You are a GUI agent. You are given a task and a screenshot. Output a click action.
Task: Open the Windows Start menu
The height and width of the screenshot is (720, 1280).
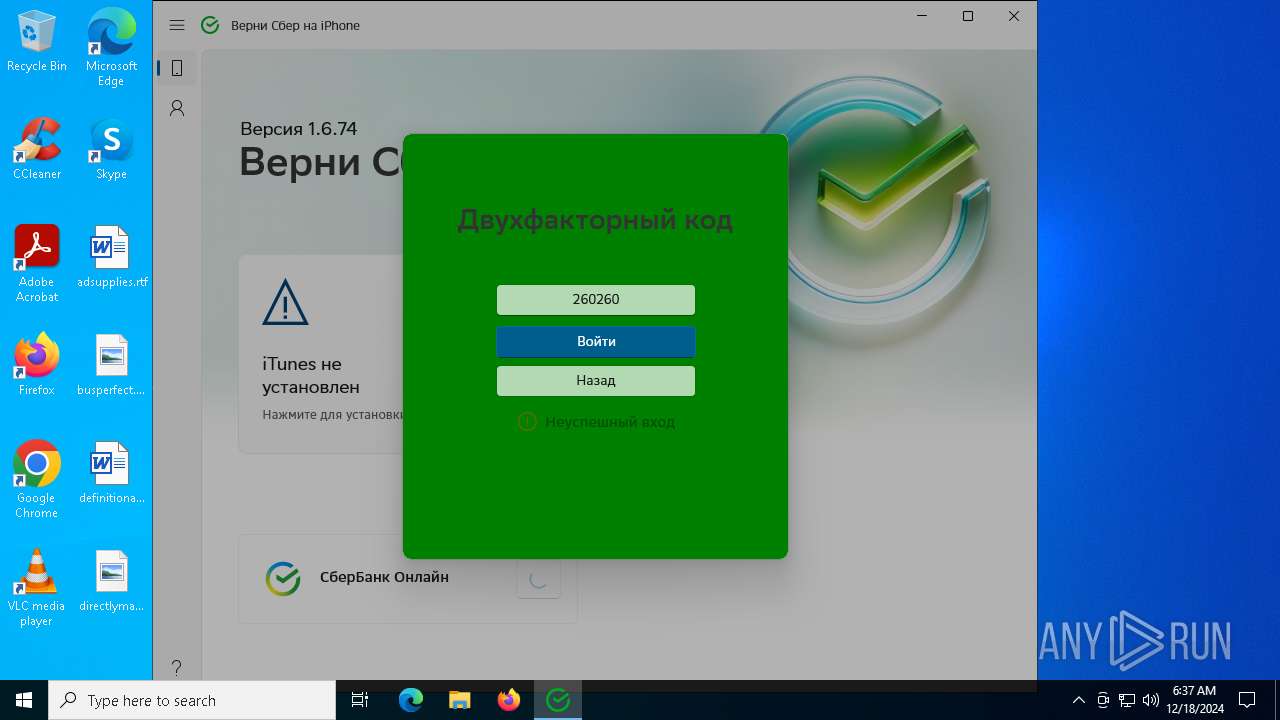(x=24, y=700)
